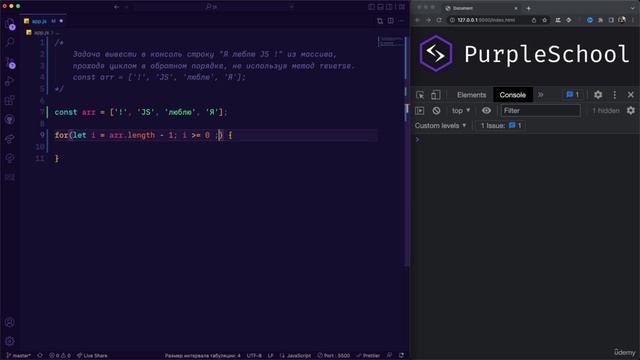Select the app.js editor tab
The width and height of the screenshot is (640, 360).
pos(43,21)
